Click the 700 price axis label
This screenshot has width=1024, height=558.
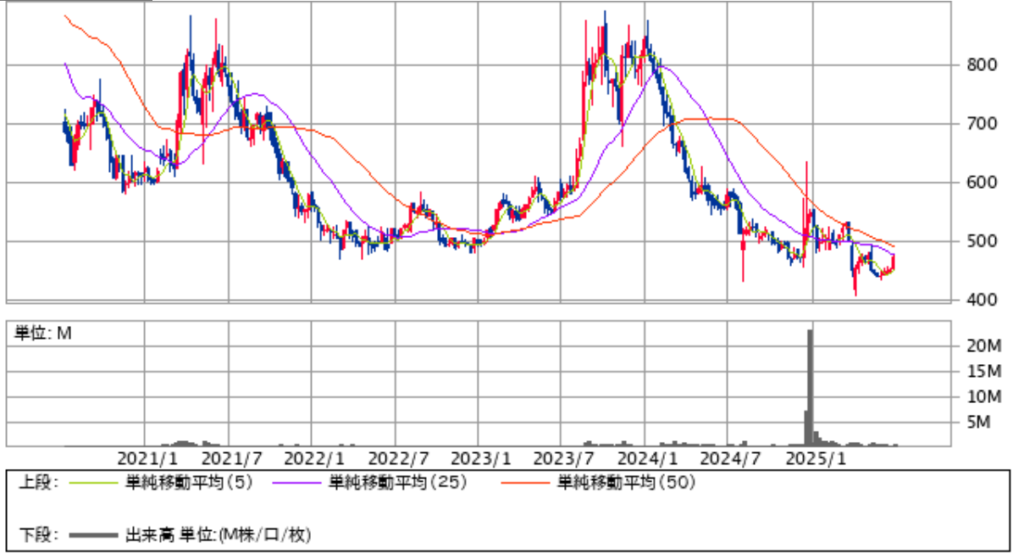(x=982, y=123)
